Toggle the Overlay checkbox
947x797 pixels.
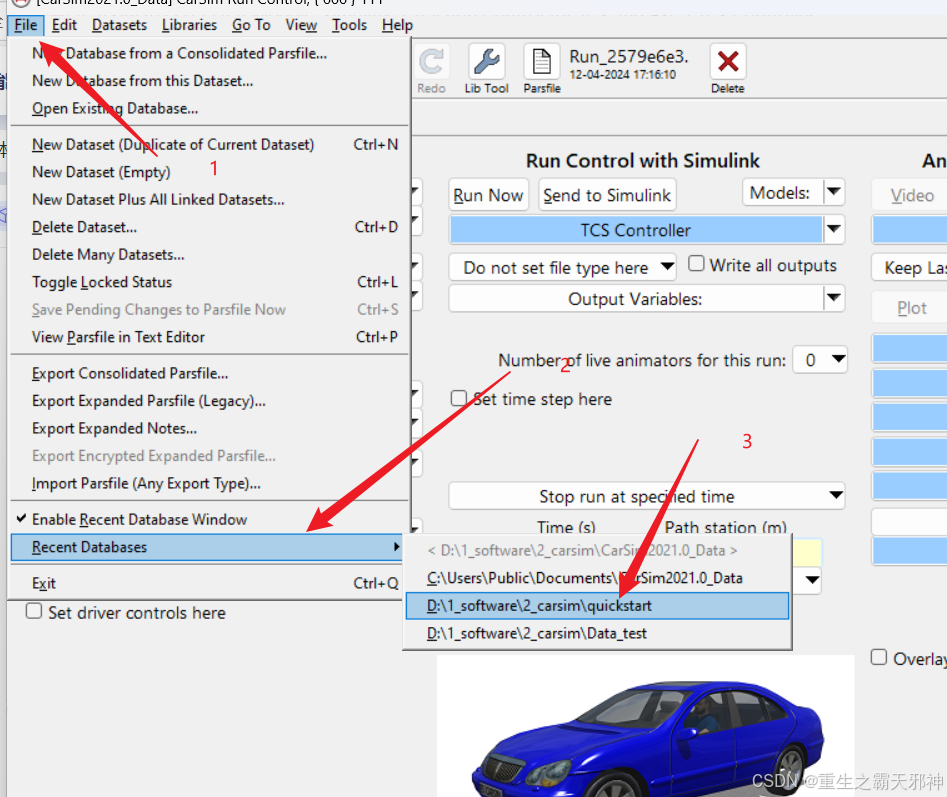(x=879, y=658)
